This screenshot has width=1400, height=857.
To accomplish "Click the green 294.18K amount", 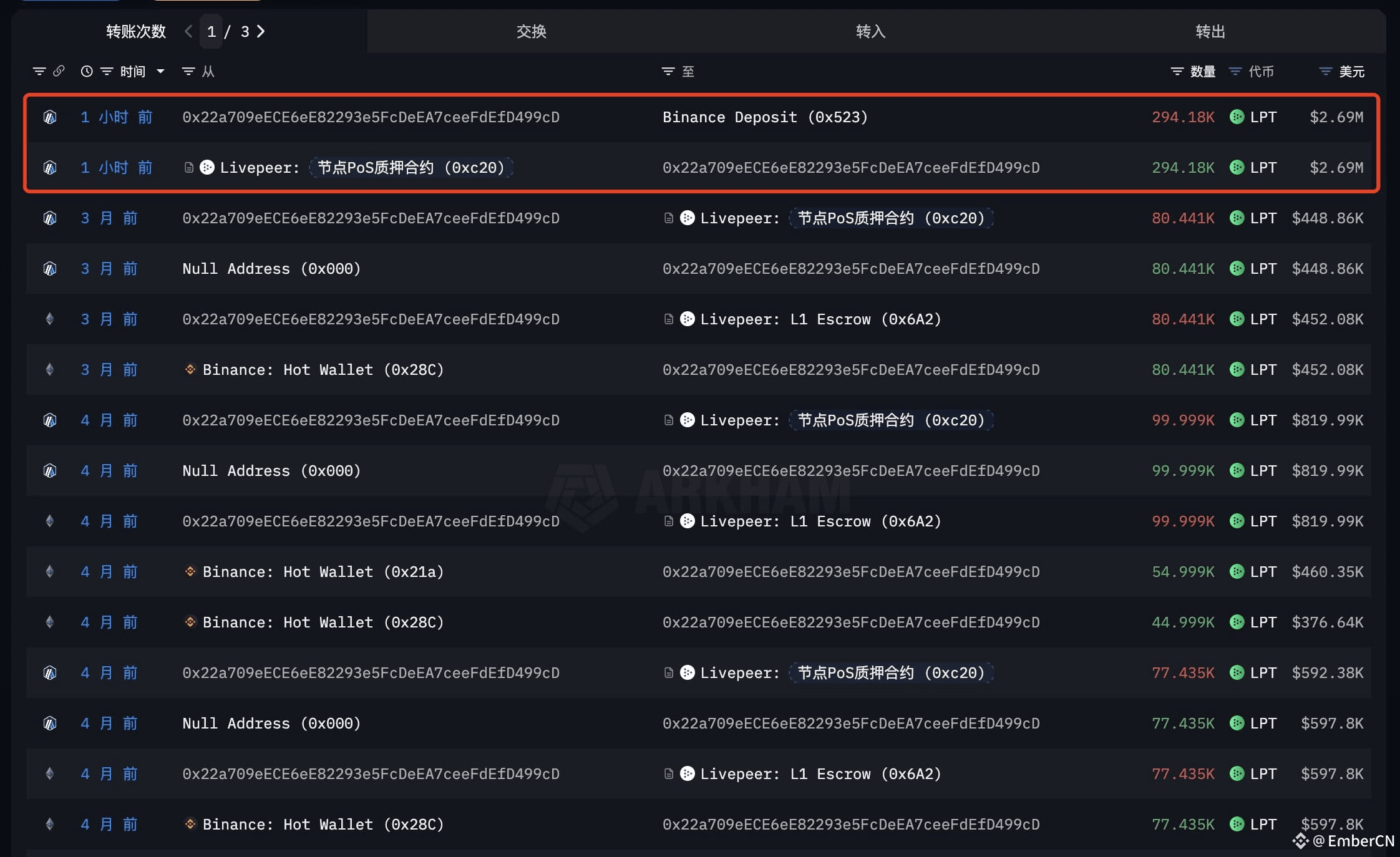I will click(x=1183, y=168).
